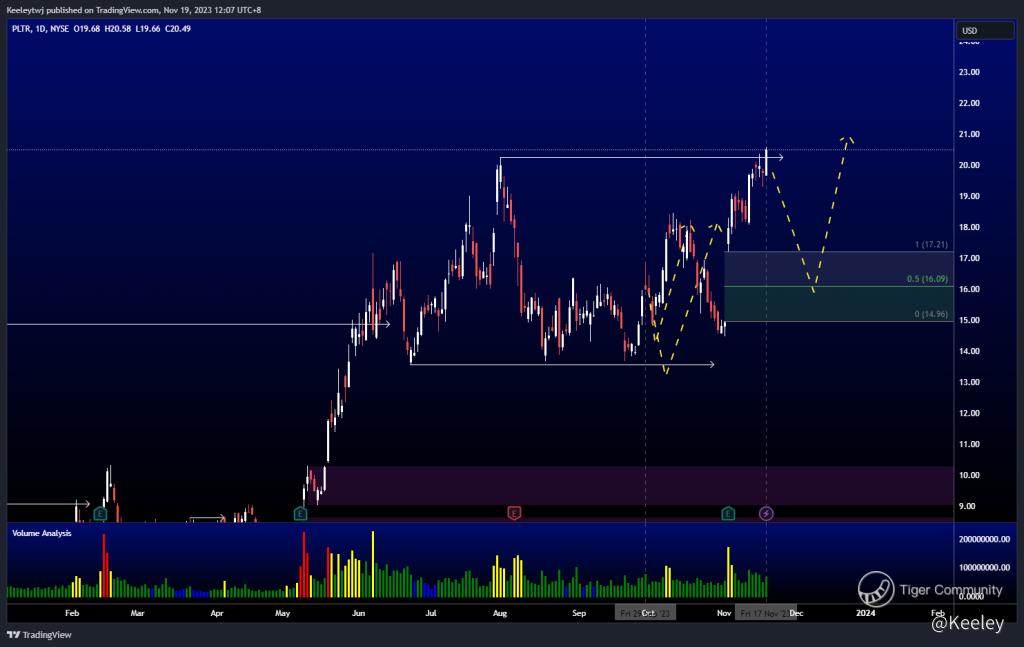
Task: Click the 9.00 price axis label
Action: click(x=967, y=506)
